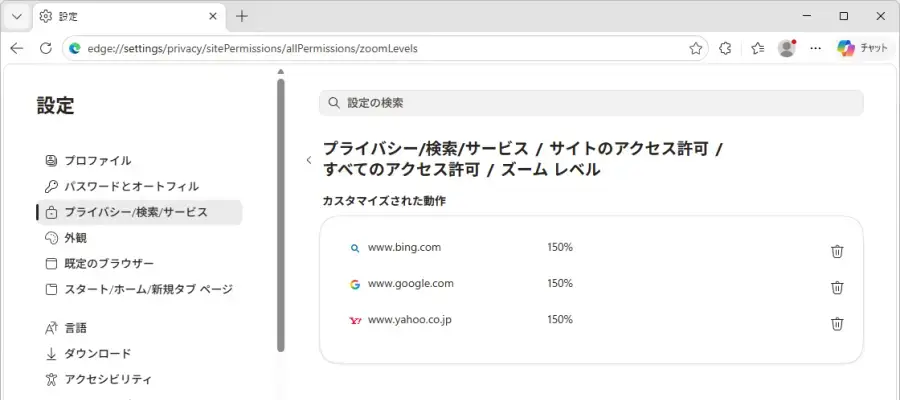Go back using the breadcrumb chevron
The image size is (900, 400).
(309, 160)
